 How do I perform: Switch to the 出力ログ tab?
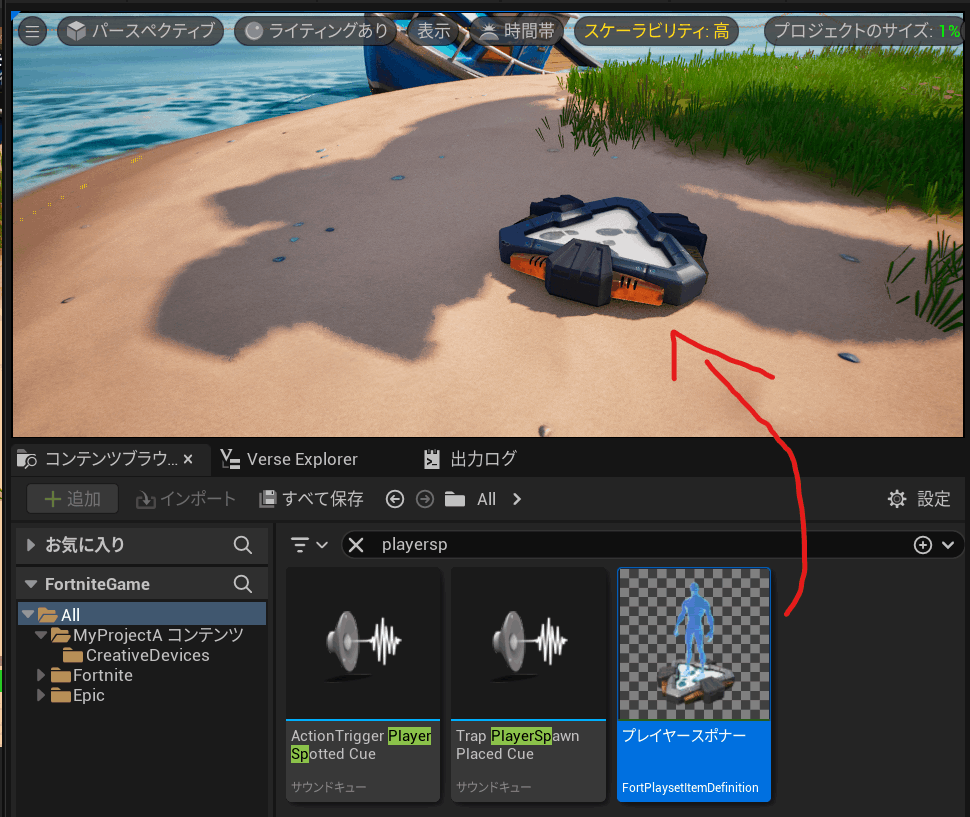pos(470,459)
